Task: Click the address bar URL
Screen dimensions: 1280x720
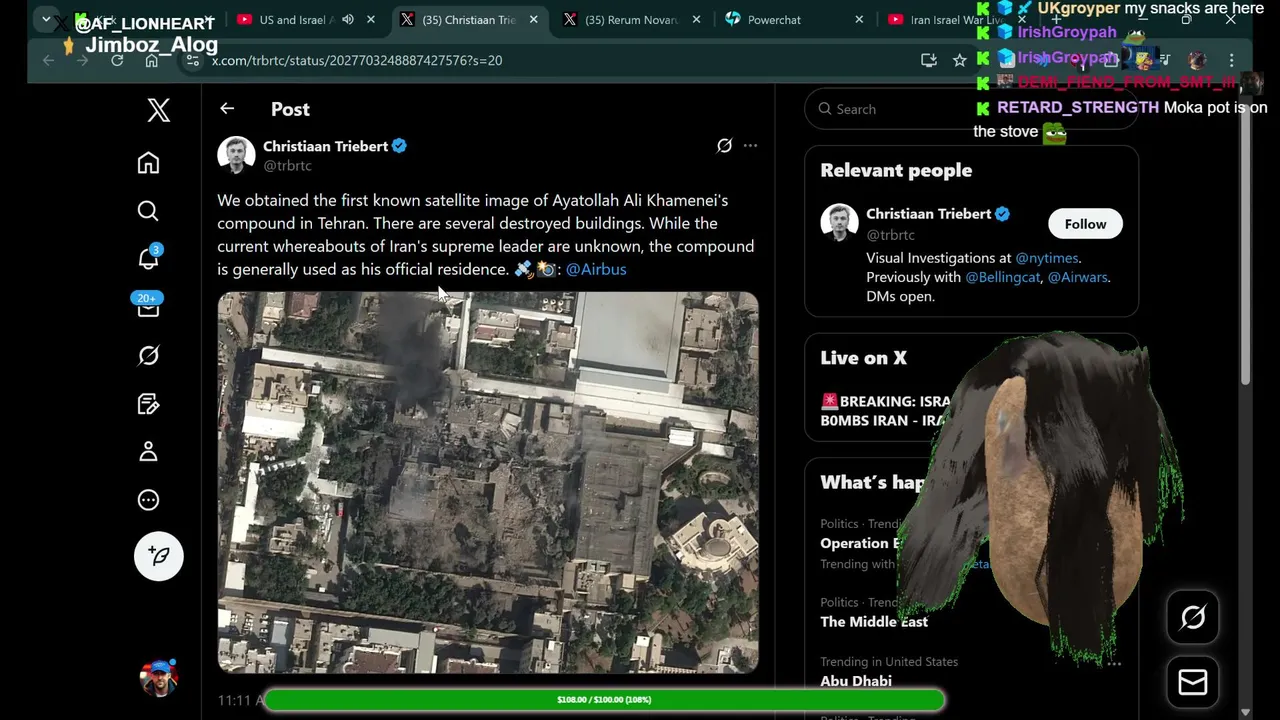Action: (x=357, y=60)
